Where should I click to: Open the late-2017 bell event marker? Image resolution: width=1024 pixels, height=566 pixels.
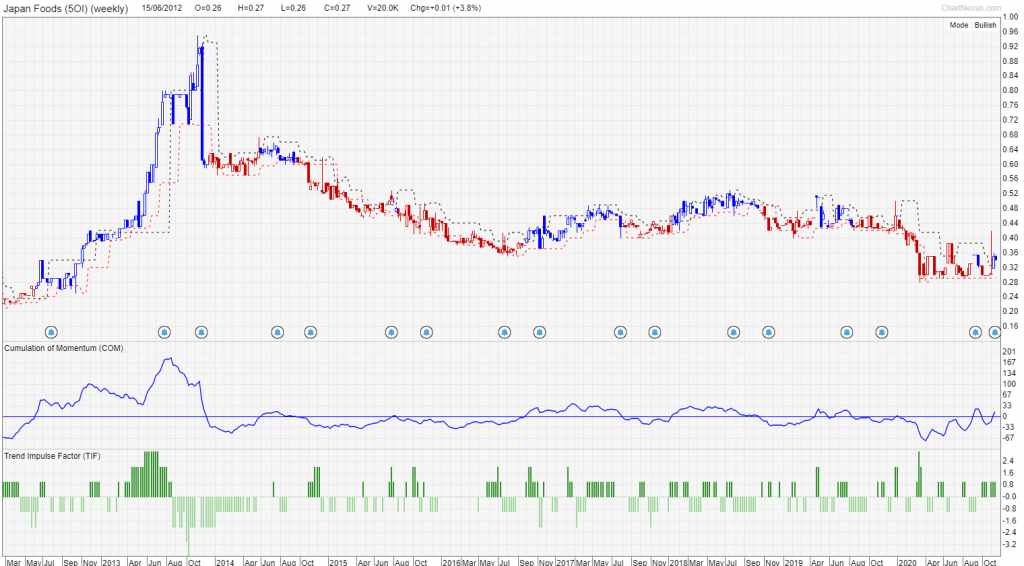654,332
